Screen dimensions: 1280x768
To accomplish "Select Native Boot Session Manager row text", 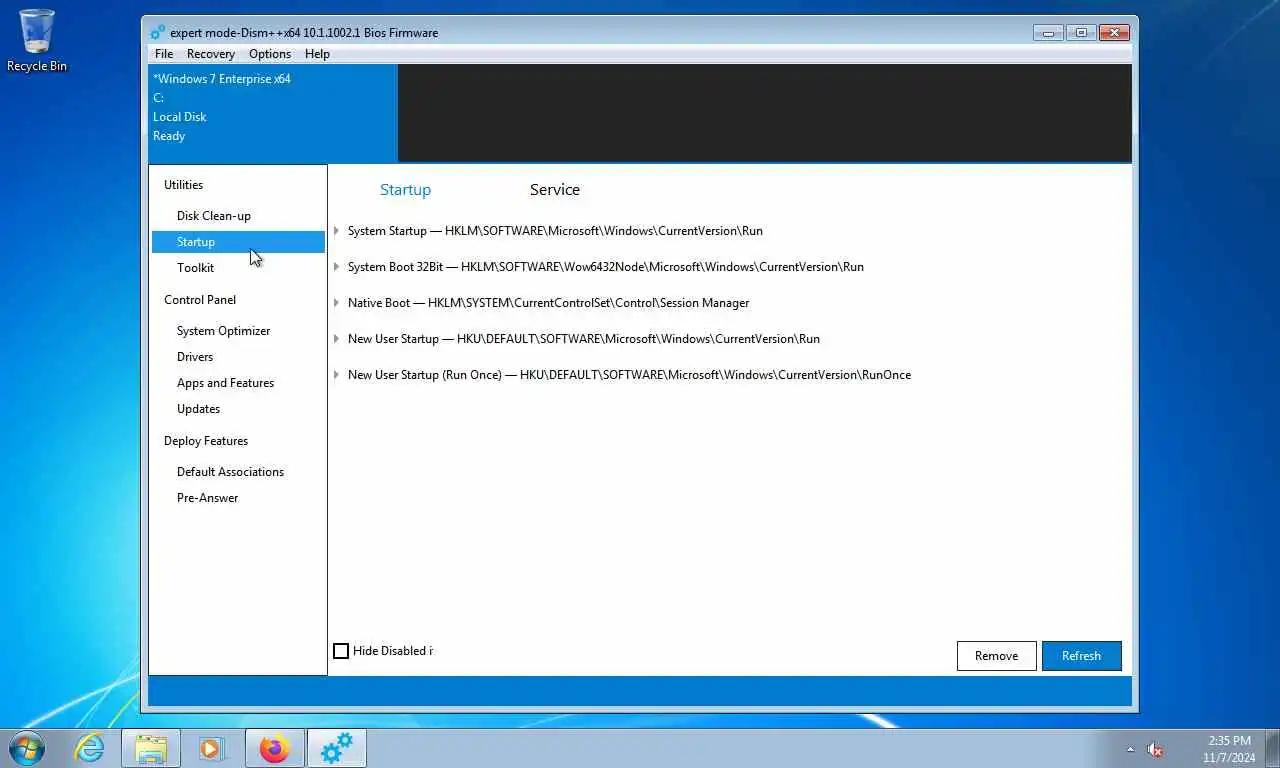I will click(x=548, y=303).
